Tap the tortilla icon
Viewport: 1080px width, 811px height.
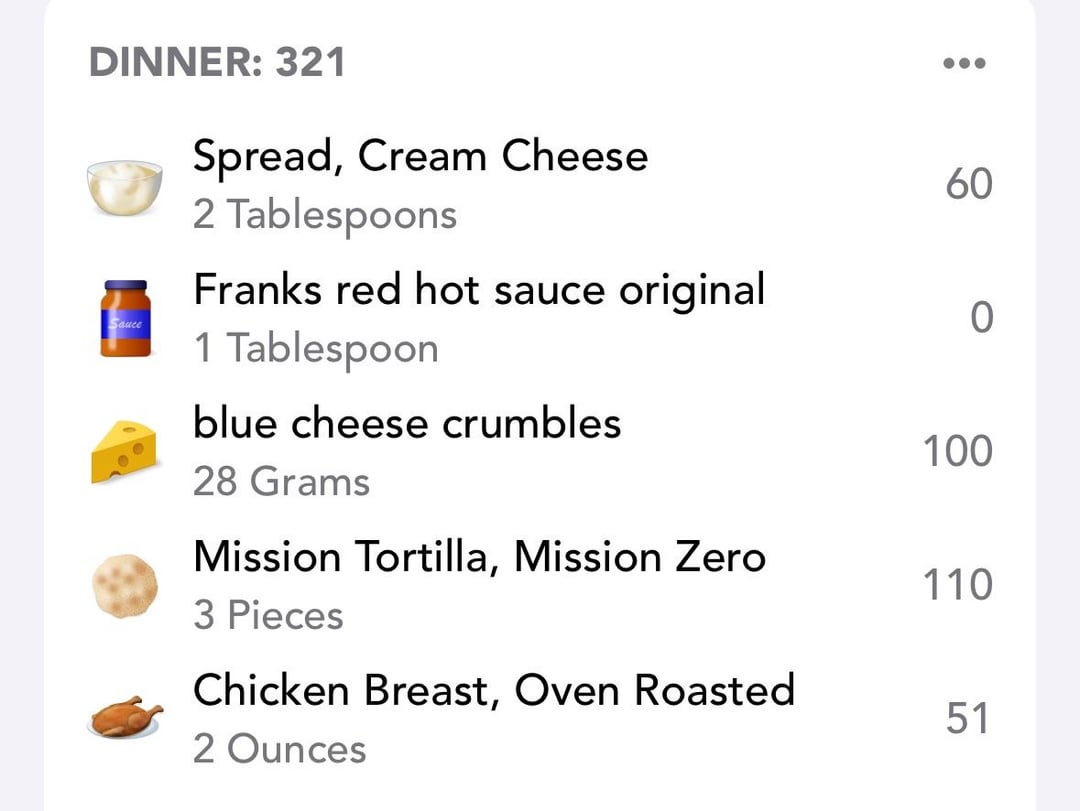tap(125, 586)
